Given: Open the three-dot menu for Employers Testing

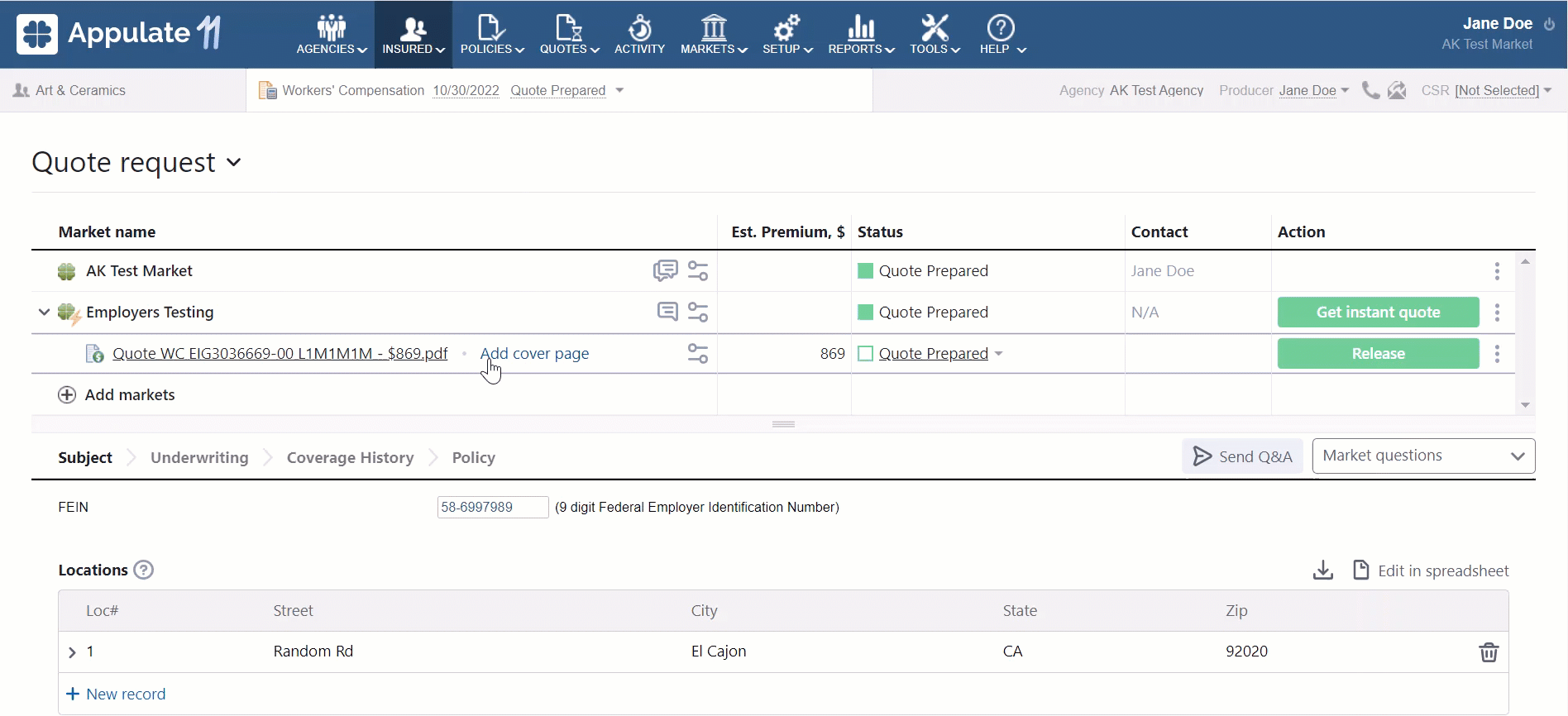Looking at the screenshot, I should pos(1497,313).
